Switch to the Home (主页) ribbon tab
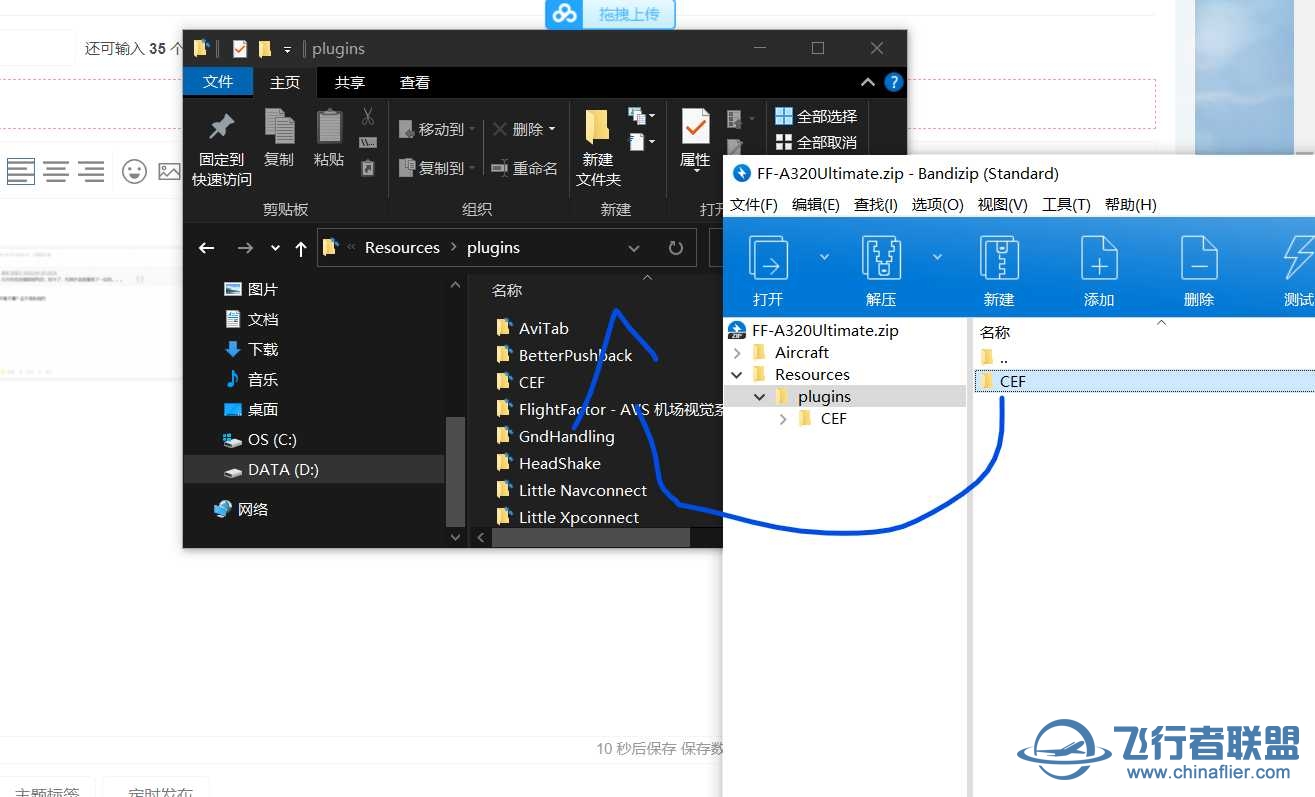1315x797 pixels. (285, 82)
